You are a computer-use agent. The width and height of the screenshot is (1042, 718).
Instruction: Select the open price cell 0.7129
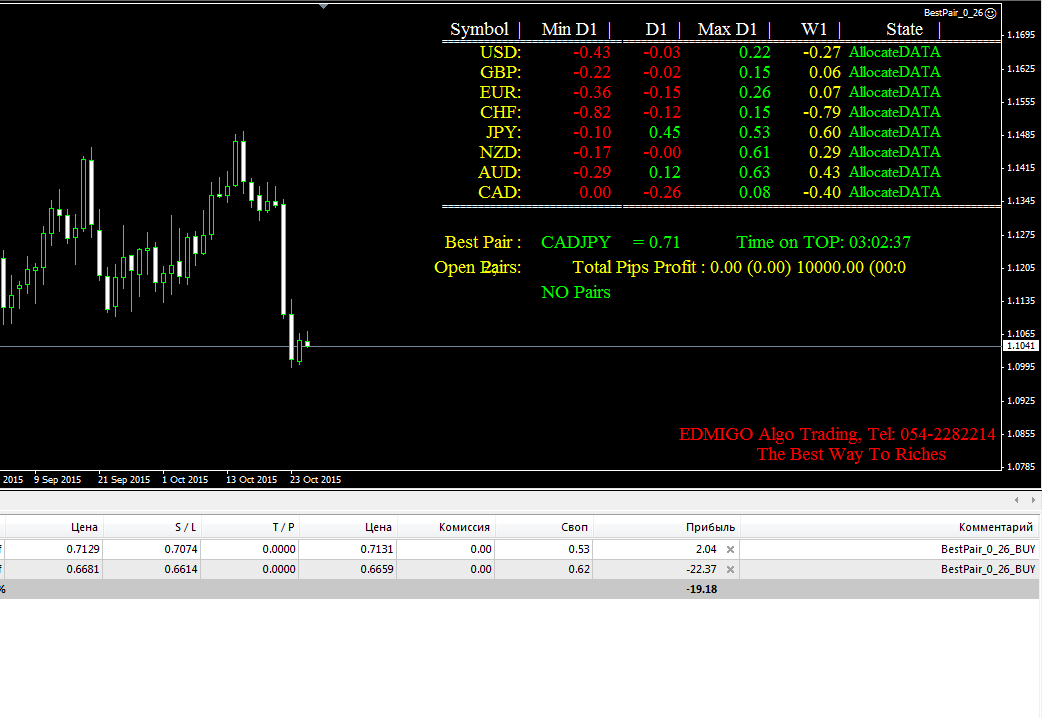click(x=82, y=549)
